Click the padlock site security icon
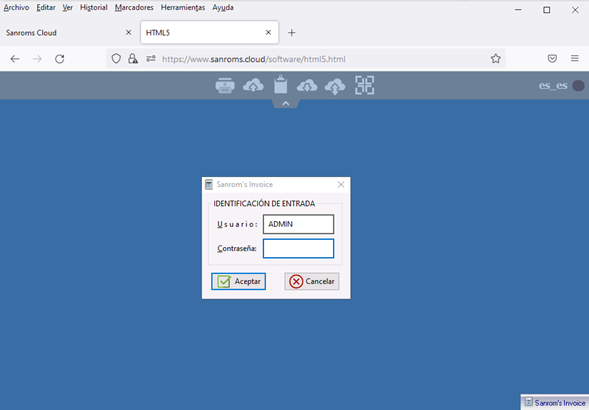Image resolution: width=589 pixels, height=410 pixels. (x=133, y=59)
